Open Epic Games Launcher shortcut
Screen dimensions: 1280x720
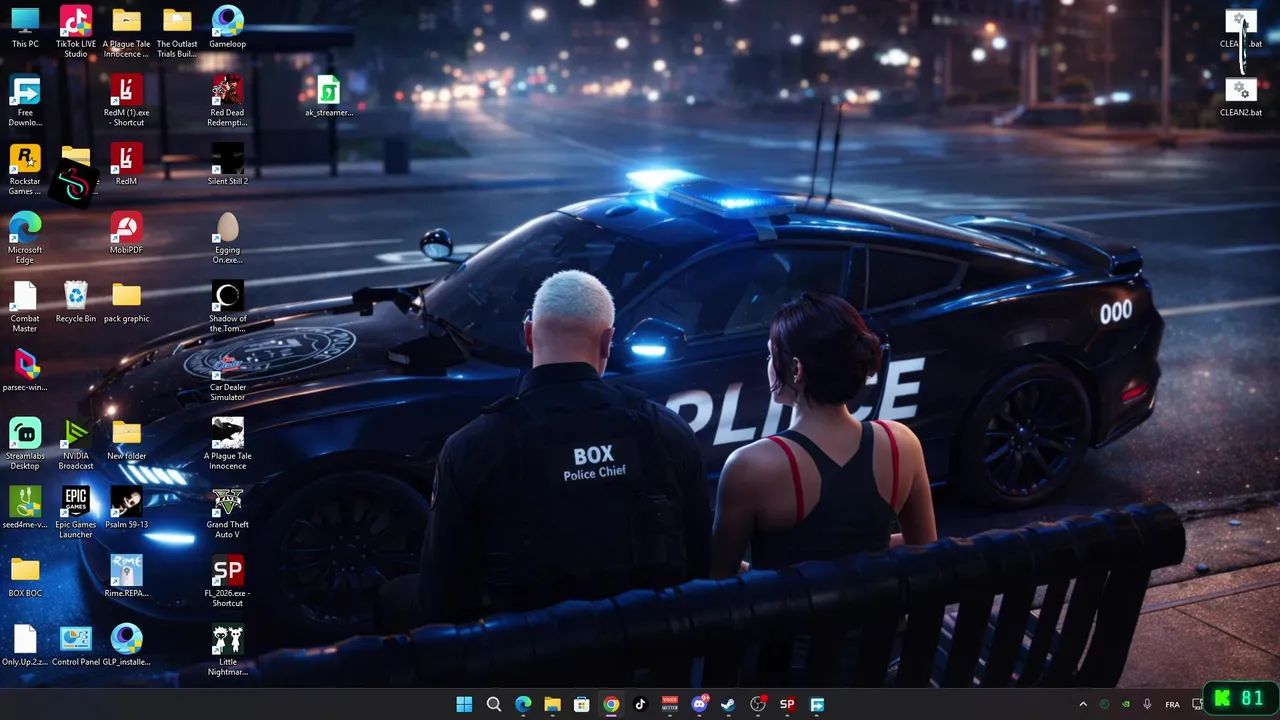76,513
